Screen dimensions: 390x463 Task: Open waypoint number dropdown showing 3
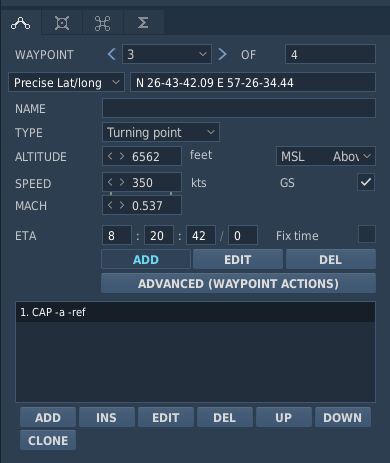(167, 54)
